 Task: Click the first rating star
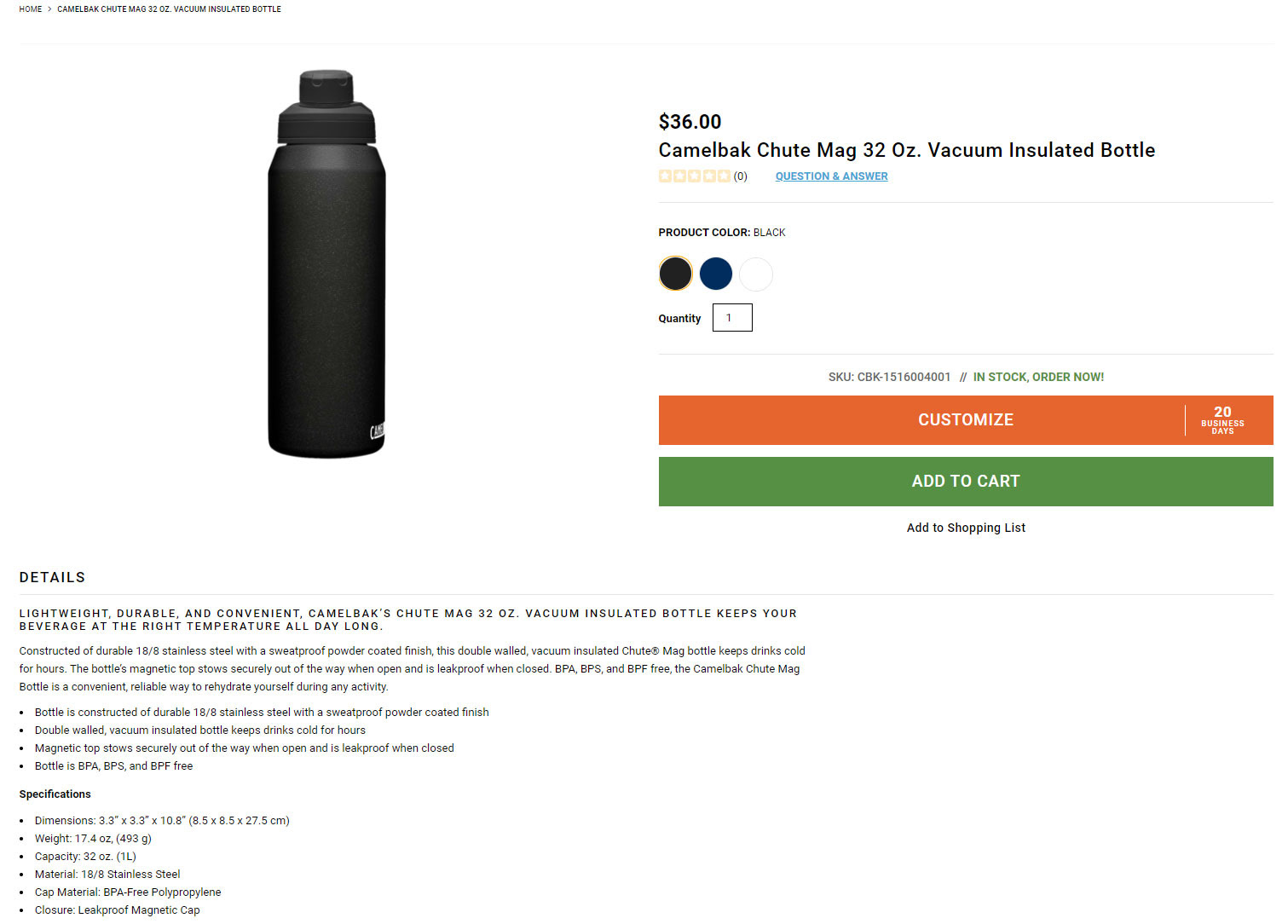tap(665, 176)
